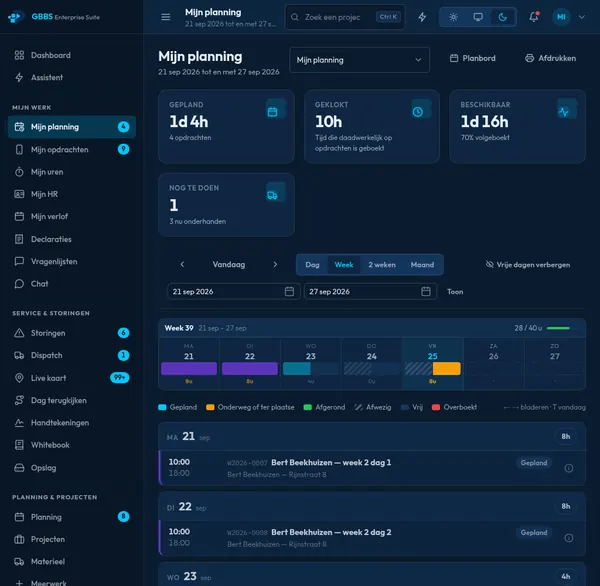Screen dimensions: 600x586
Task: Click the project search field
Action: click(345, 17)
